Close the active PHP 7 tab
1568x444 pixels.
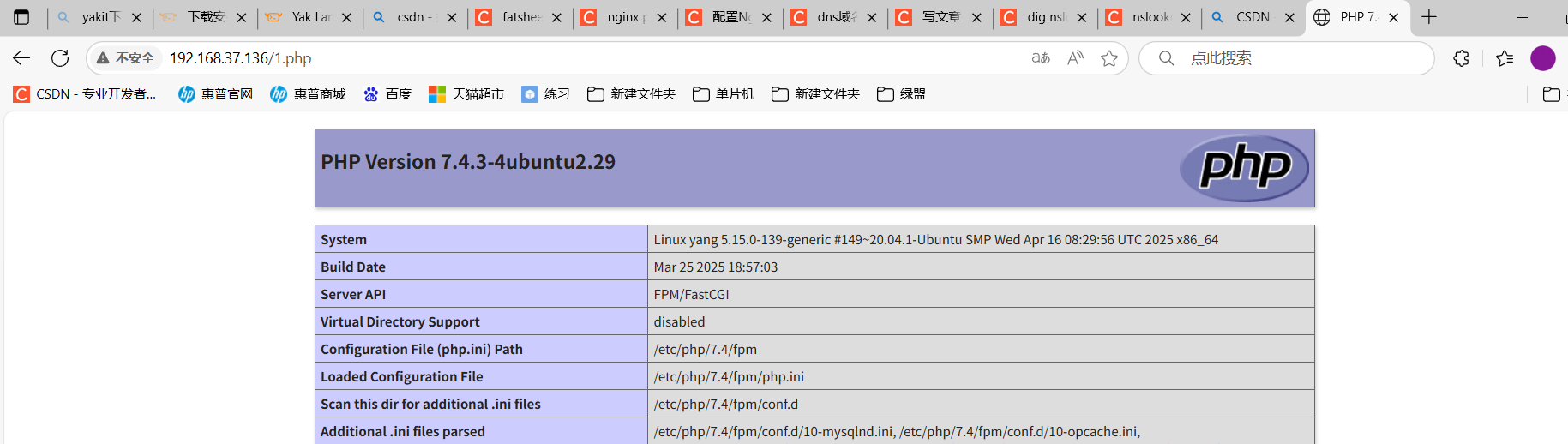click(1394, 17)
